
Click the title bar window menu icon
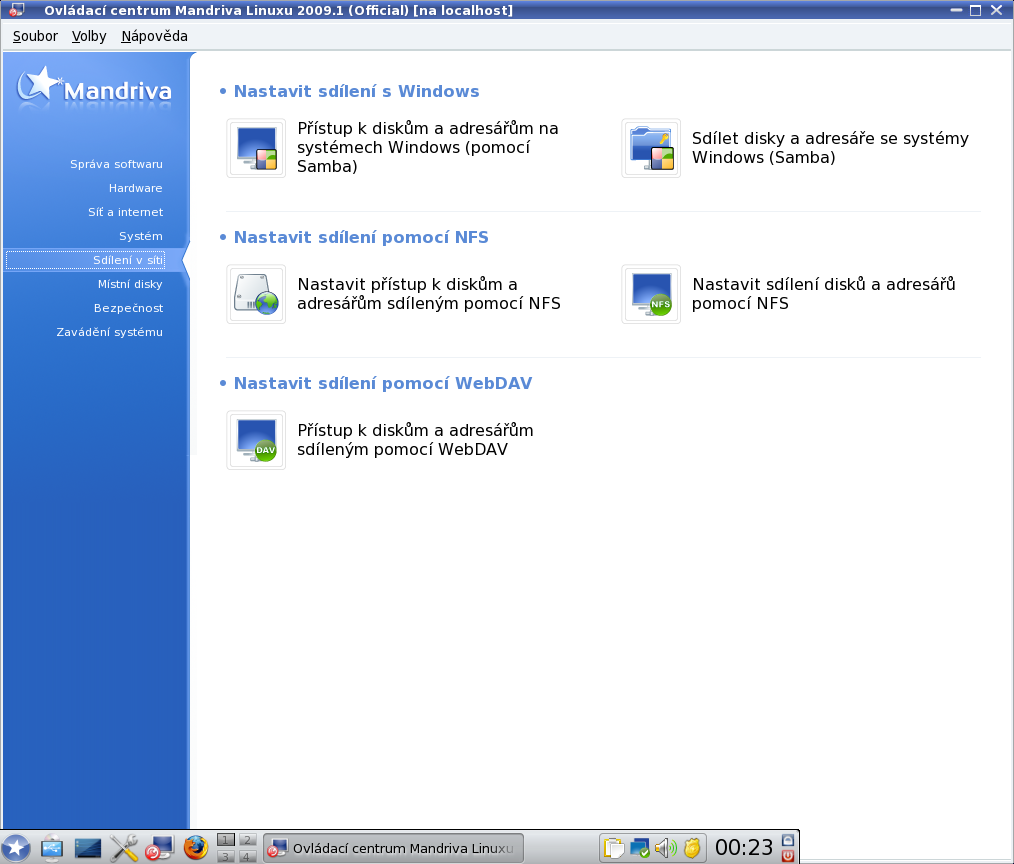coord(16,10)
